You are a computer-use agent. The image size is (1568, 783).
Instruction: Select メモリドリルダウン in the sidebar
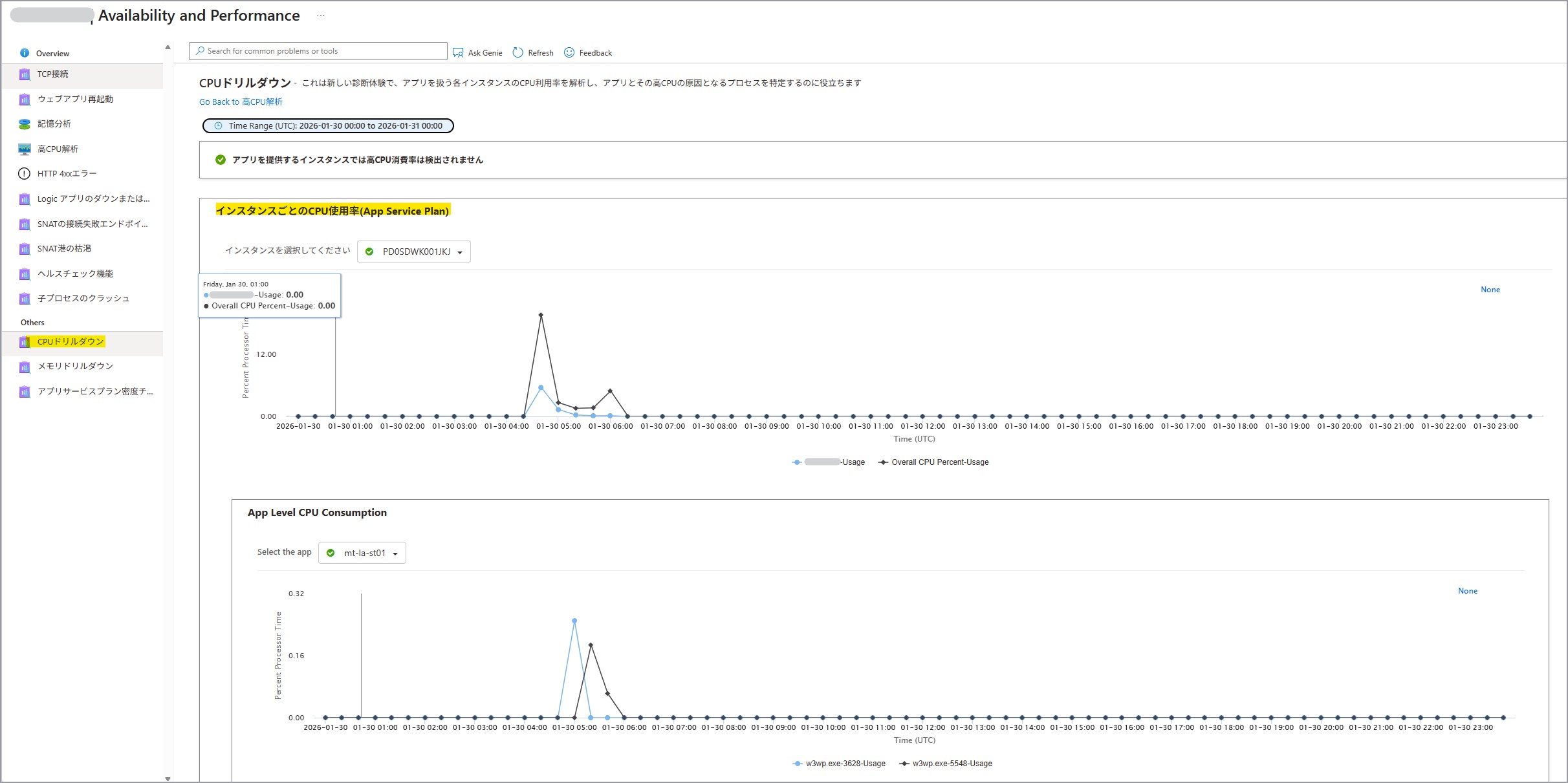[x=75, y=366]
